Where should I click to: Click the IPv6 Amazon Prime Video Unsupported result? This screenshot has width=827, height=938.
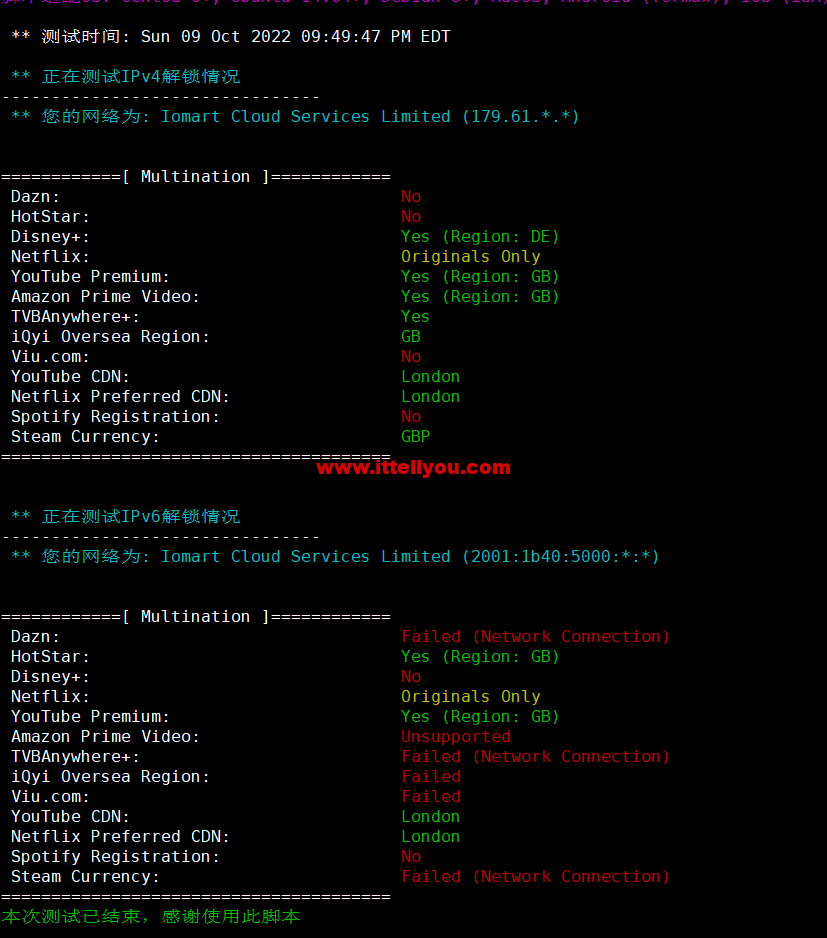(456, 736)
